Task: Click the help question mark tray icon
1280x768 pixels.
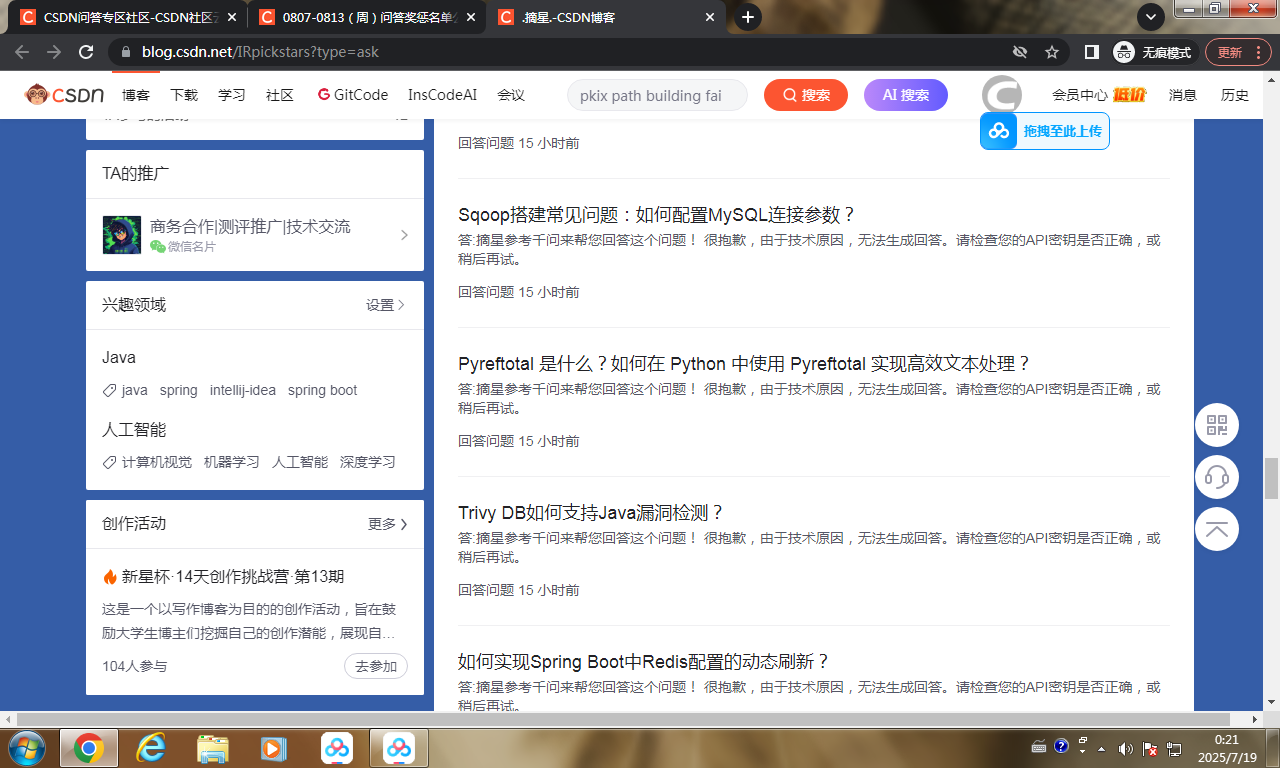Action: (1059, 746)
